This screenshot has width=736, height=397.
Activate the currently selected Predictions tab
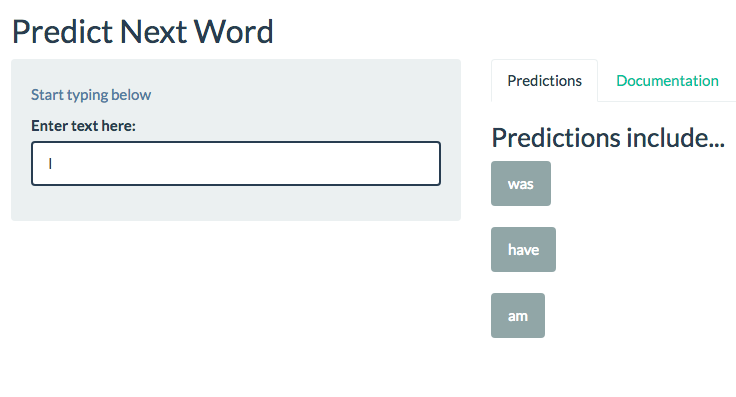(x=544, y=81)
